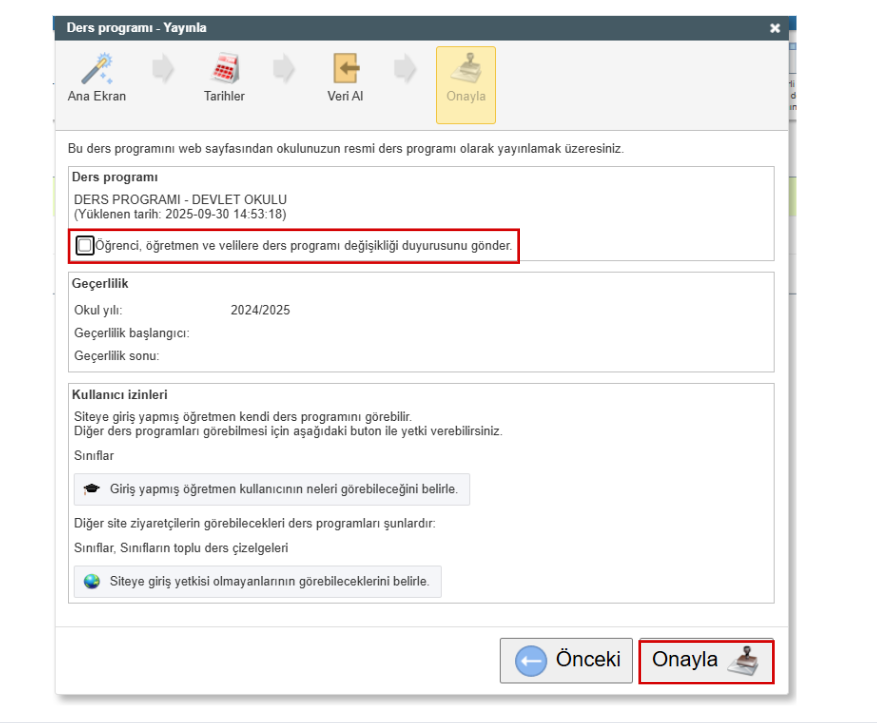Click globe icon on visitor permissions button
Screen dimensions: 877x723
(92, 581)
